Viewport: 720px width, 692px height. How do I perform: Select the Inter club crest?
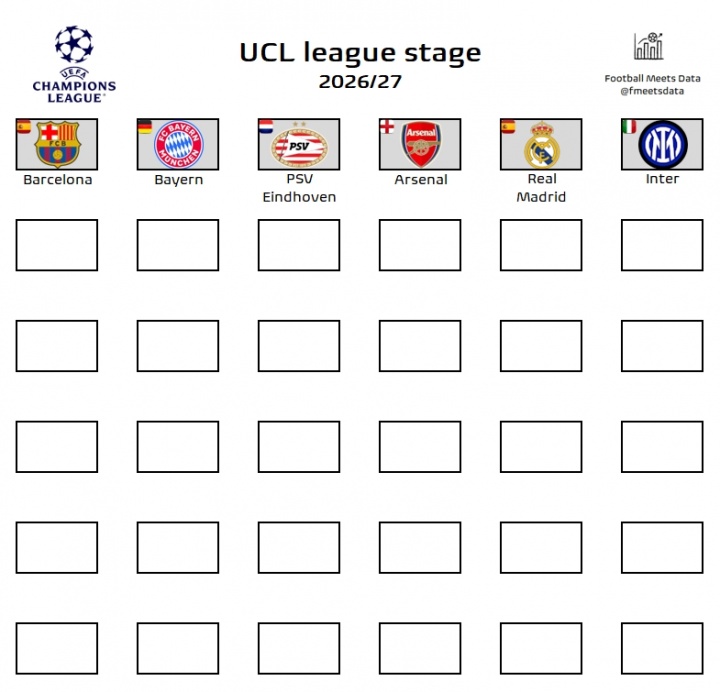(x=662, y=145)
